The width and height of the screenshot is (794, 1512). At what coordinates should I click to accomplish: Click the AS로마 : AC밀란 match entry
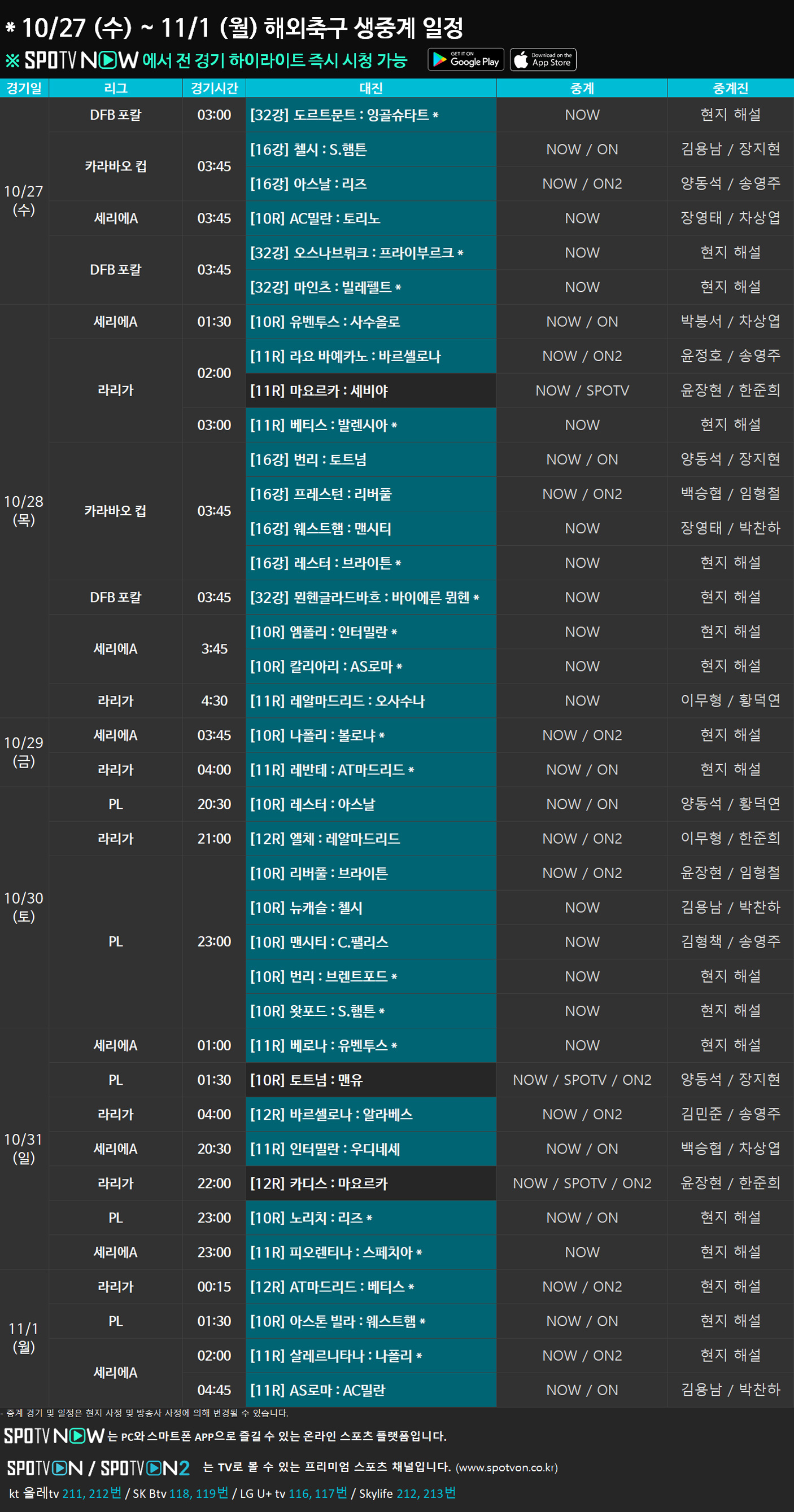(370, 1390)
